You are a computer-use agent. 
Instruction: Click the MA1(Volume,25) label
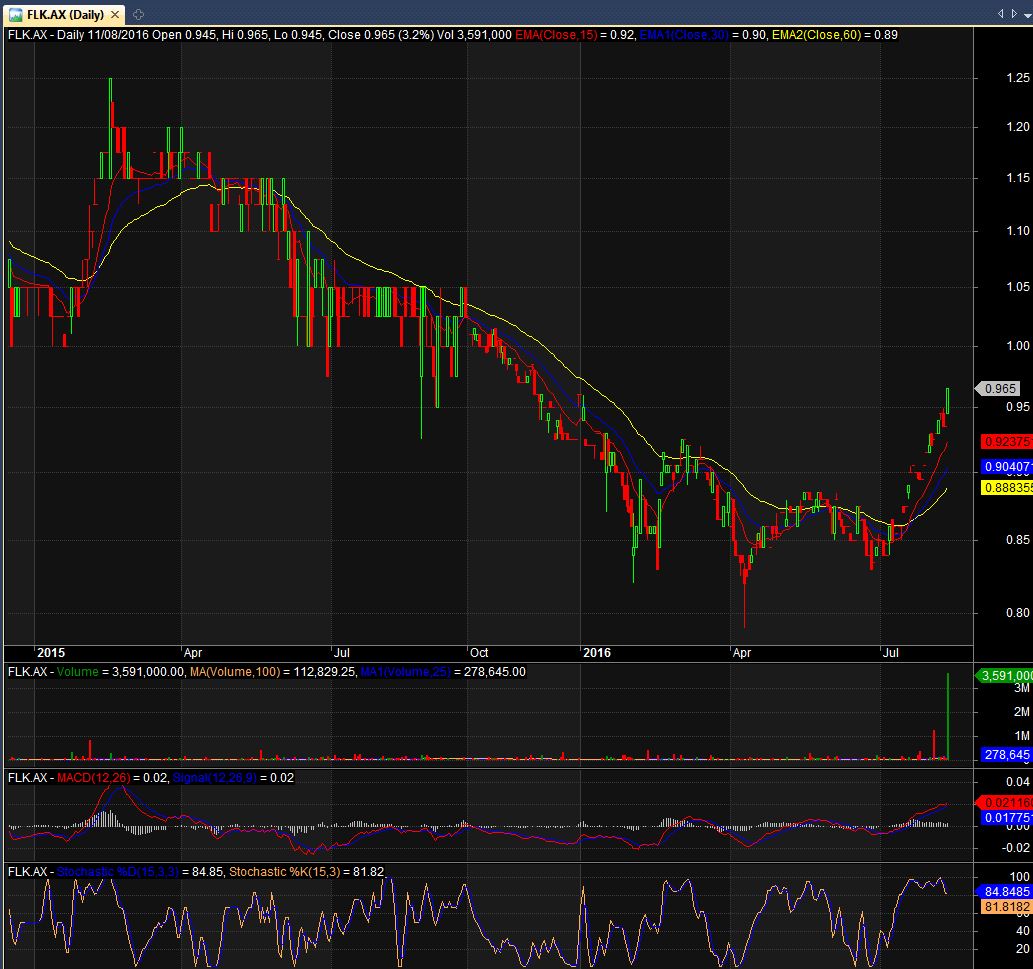tap(406, 672)
